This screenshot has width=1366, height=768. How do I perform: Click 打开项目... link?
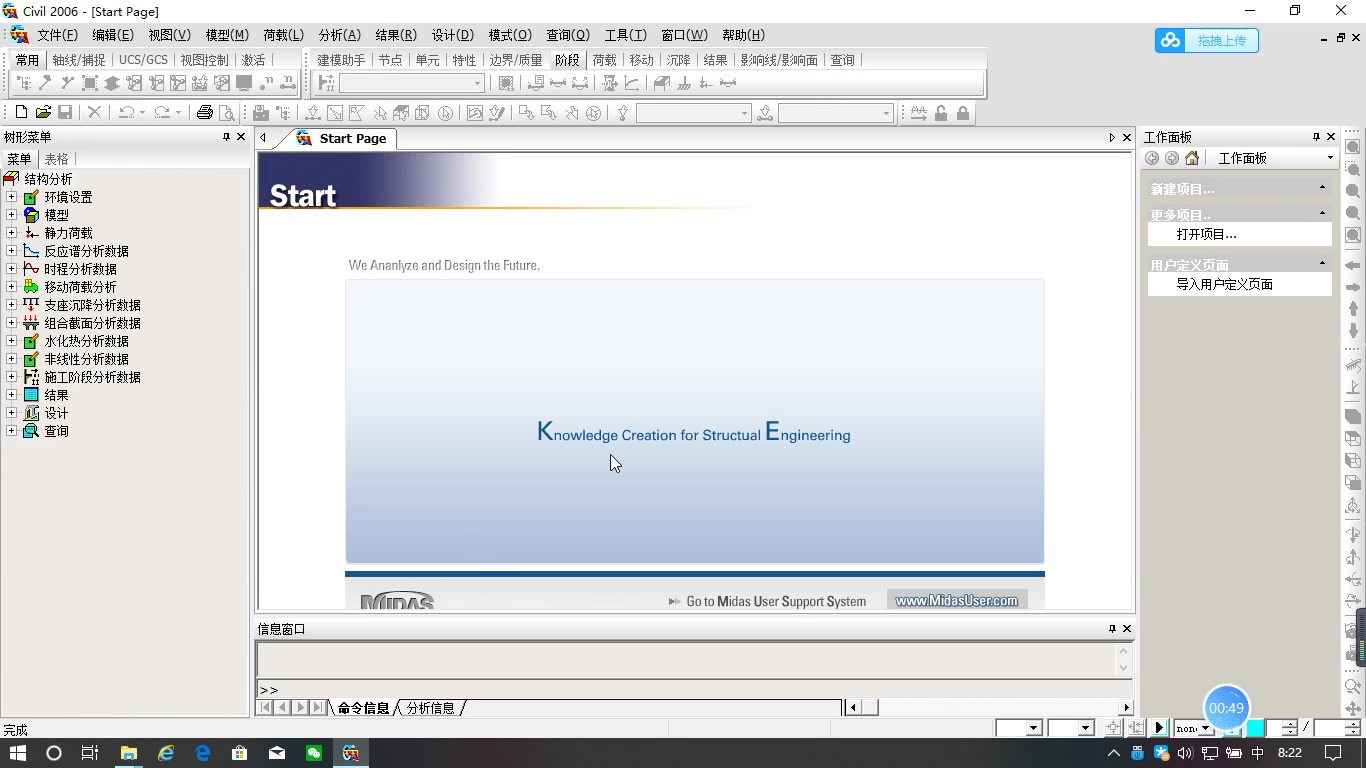tap(1206, 234)
